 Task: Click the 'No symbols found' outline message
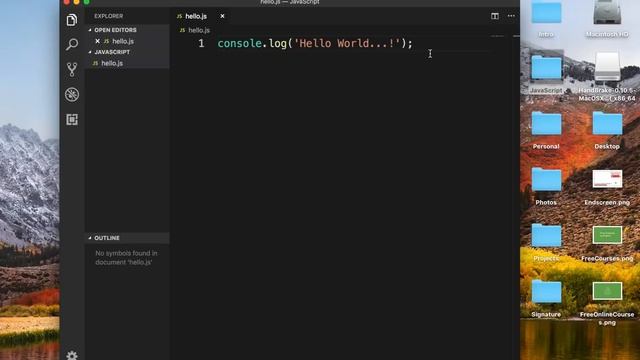coord(126,258)
